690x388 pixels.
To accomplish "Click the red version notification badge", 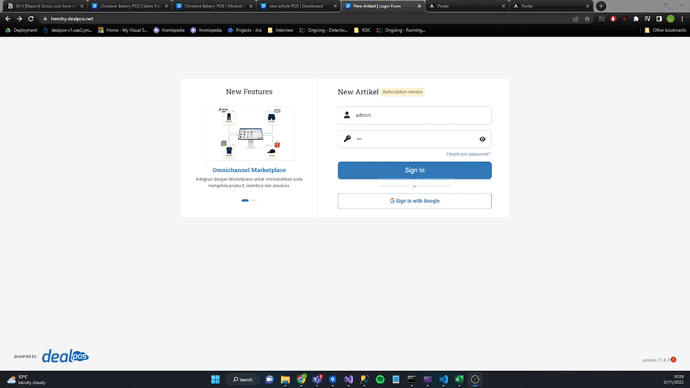I will [673, 359].
